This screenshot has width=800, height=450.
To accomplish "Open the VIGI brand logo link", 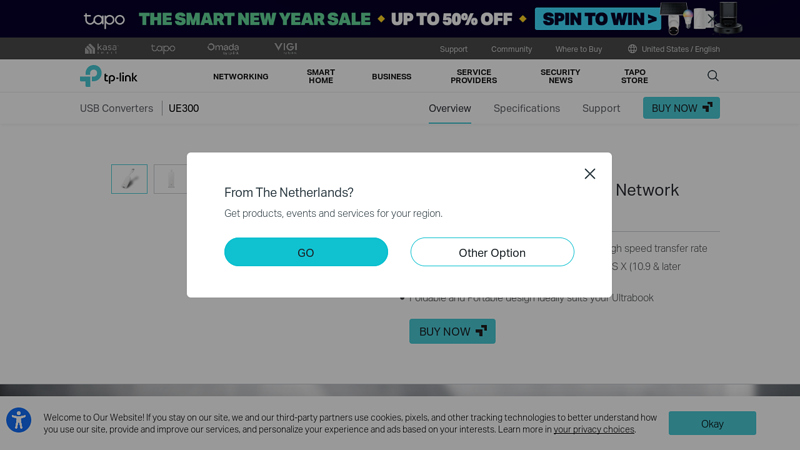I will (x=286, y=48).
